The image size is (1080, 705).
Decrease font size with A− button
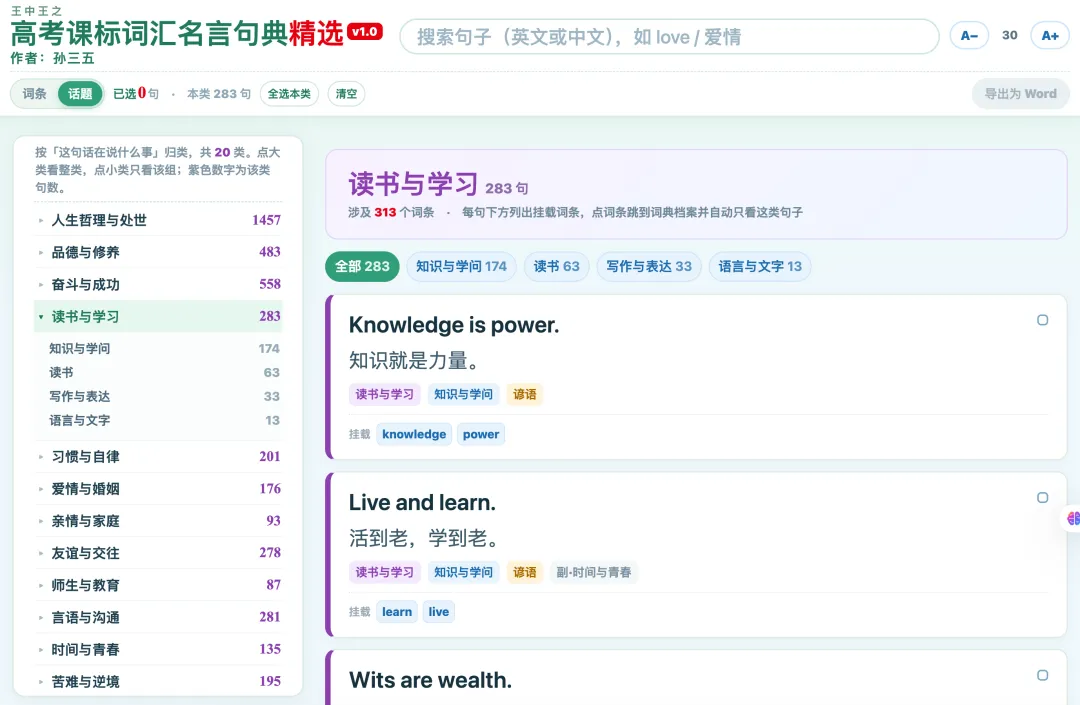[x=969, y=36]
